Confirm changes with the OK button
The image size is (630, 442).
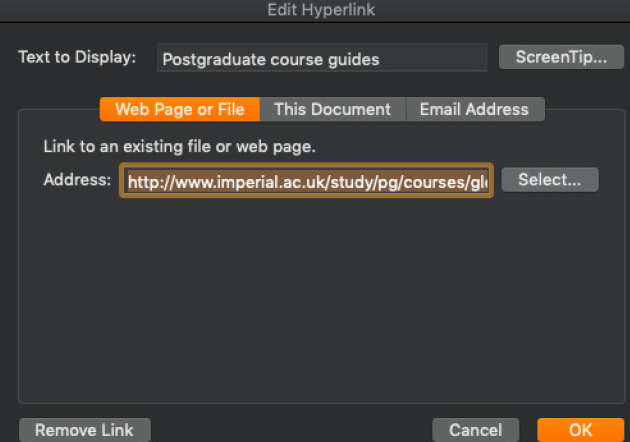[x=580, y=430]
